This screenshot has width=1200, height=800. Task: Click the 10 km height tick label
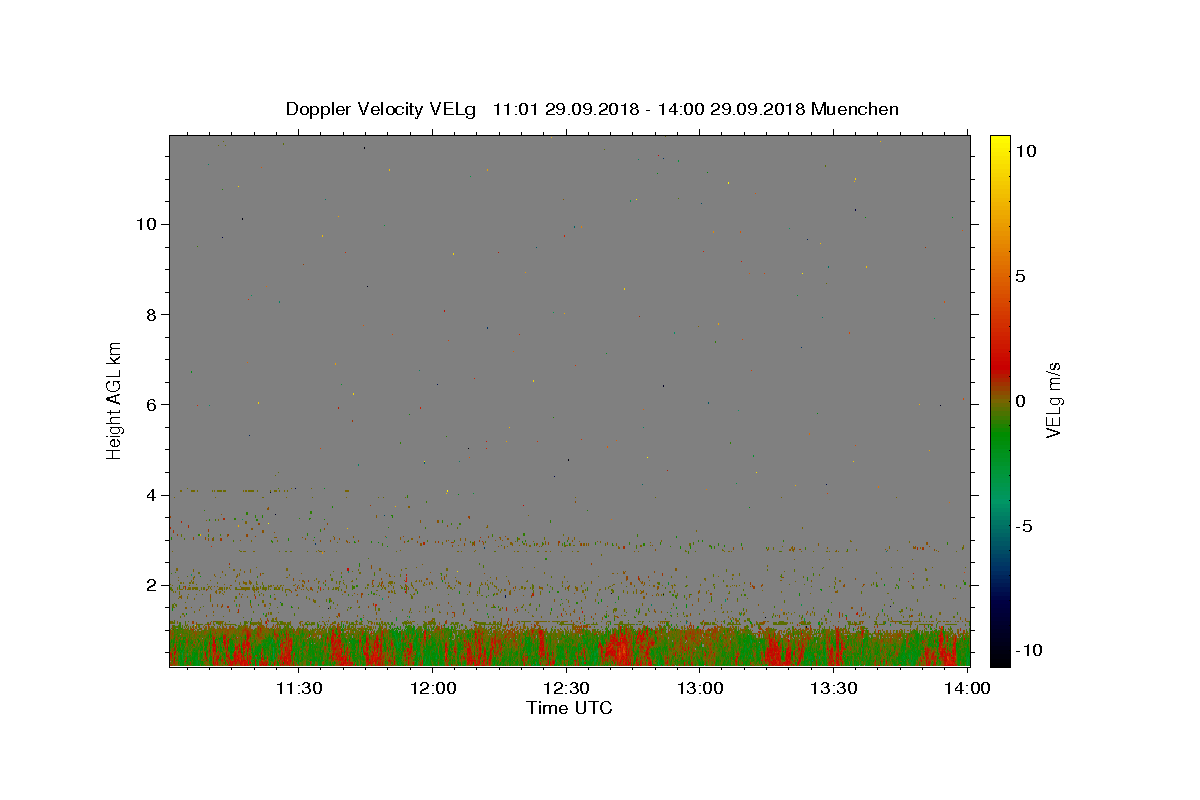click(147, 224)
